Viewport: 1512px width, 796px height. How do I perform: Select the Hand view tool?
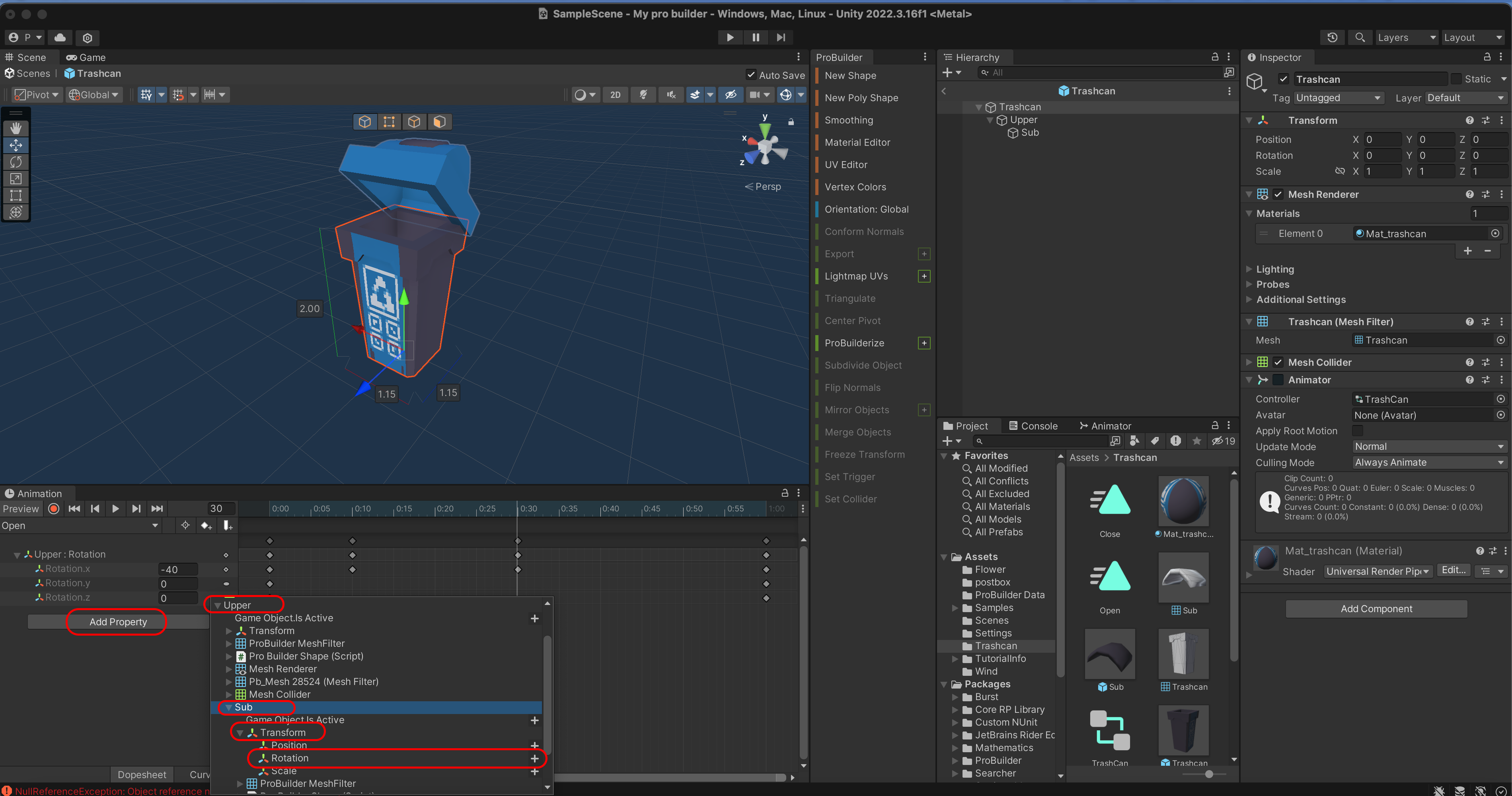click(16, 128)
